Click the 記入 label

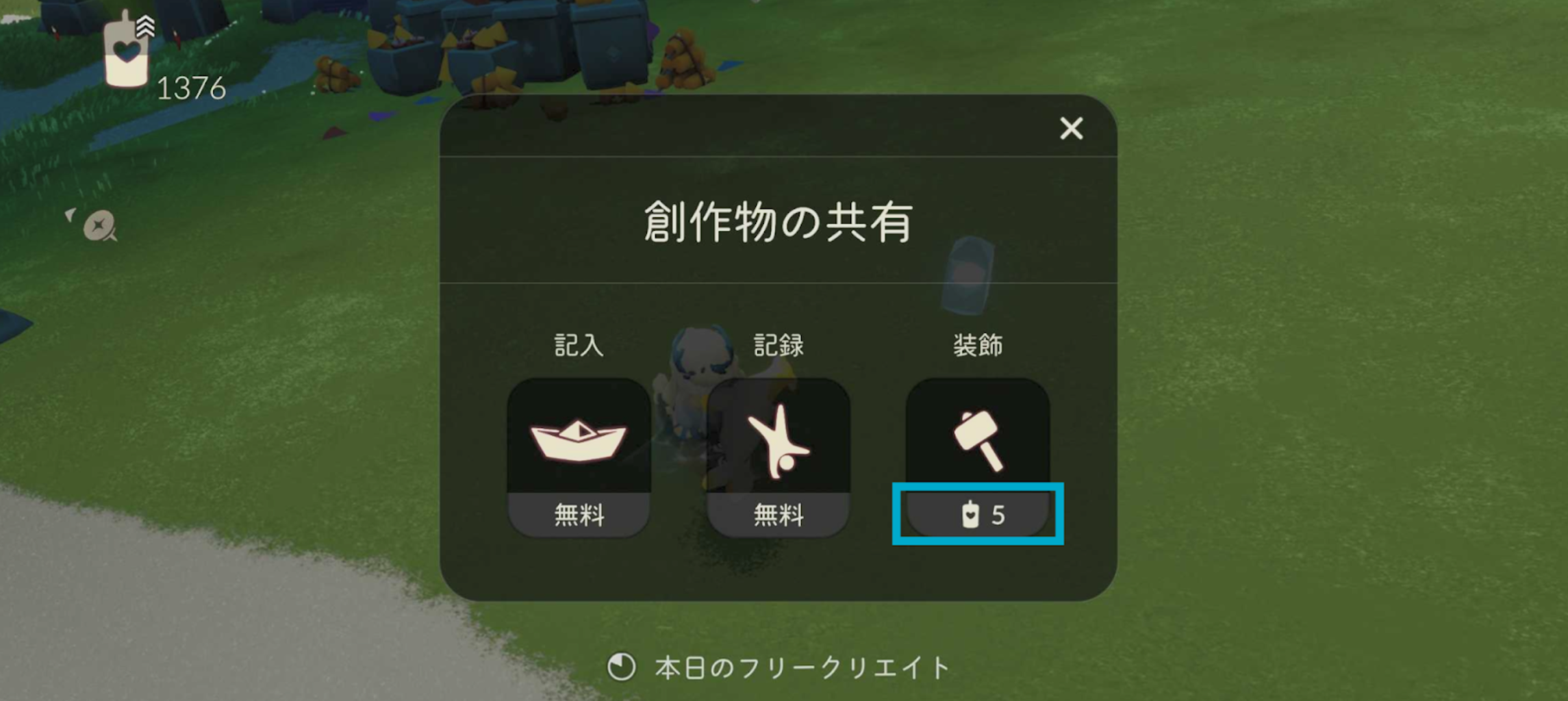click(579, 346)
